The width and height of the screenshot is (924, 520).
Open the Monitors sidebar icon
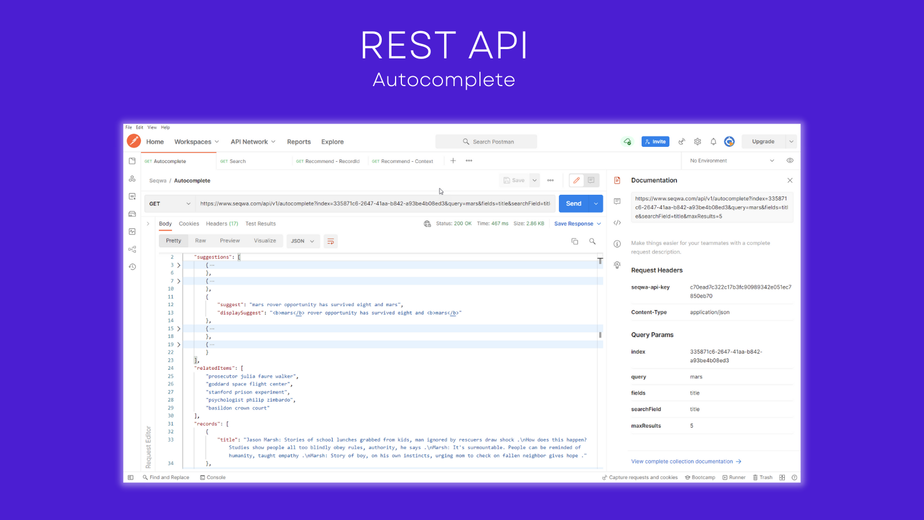pyautogui.click(x=132, y=231)
